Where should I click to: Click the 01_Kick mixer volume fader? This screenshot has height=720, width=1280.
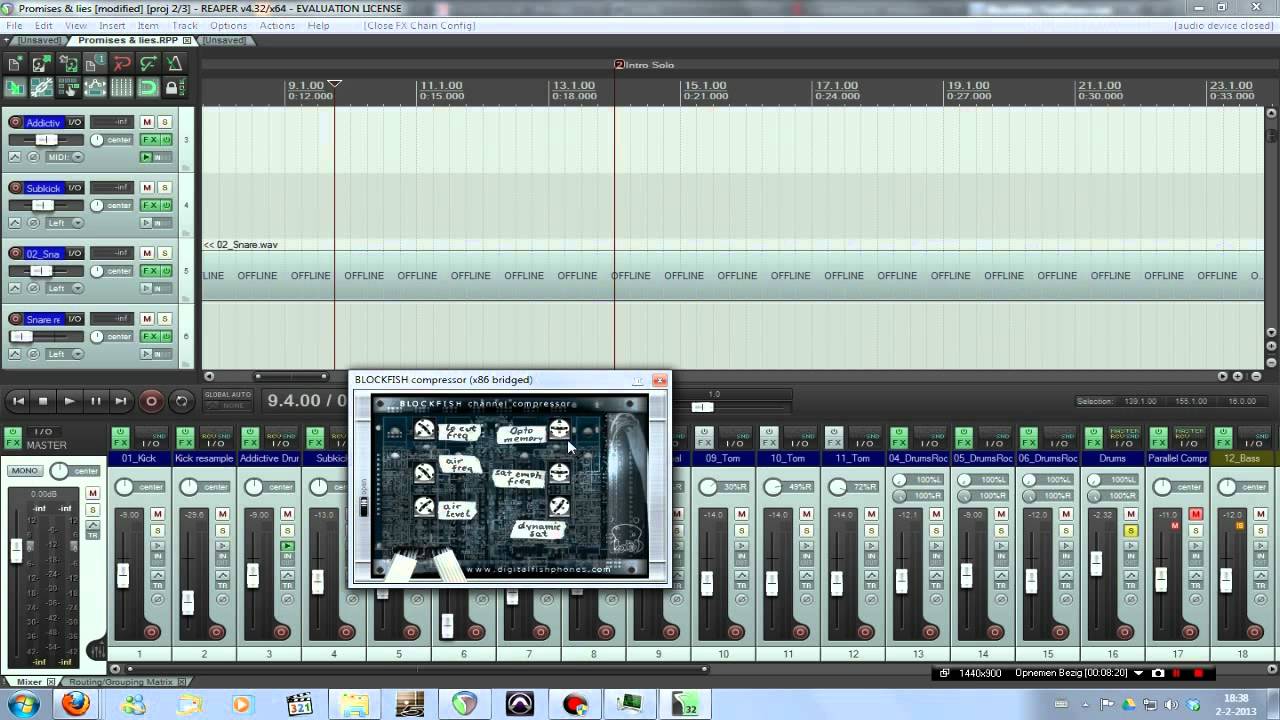[123, 575]
